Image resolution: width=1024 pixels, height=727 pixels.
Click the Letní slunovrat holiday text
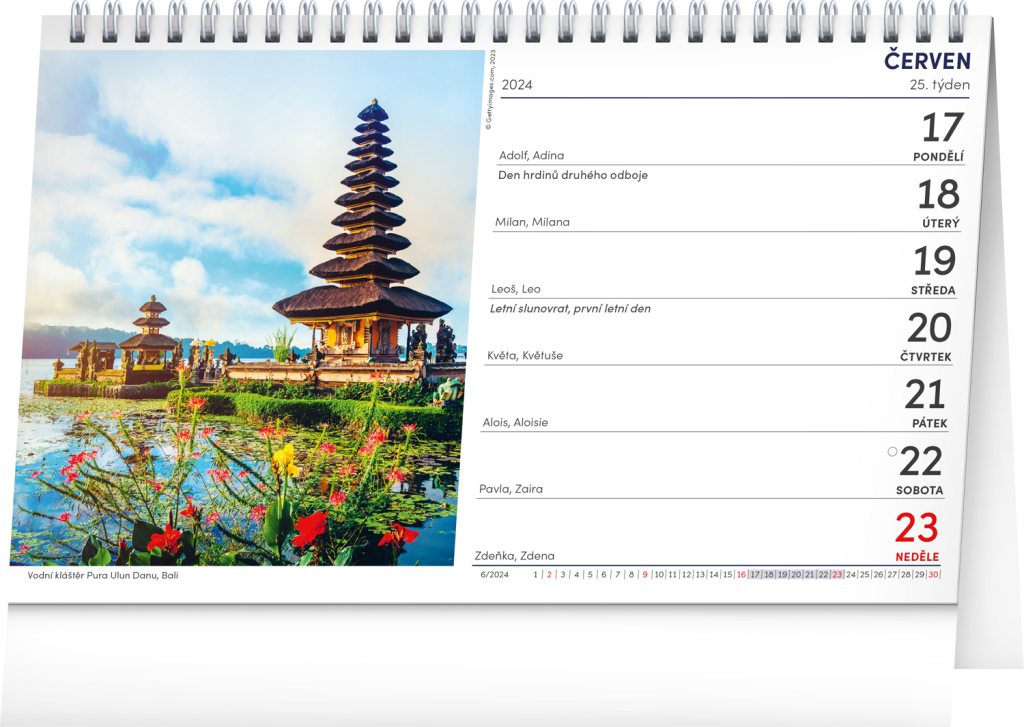tap(570, 309)
